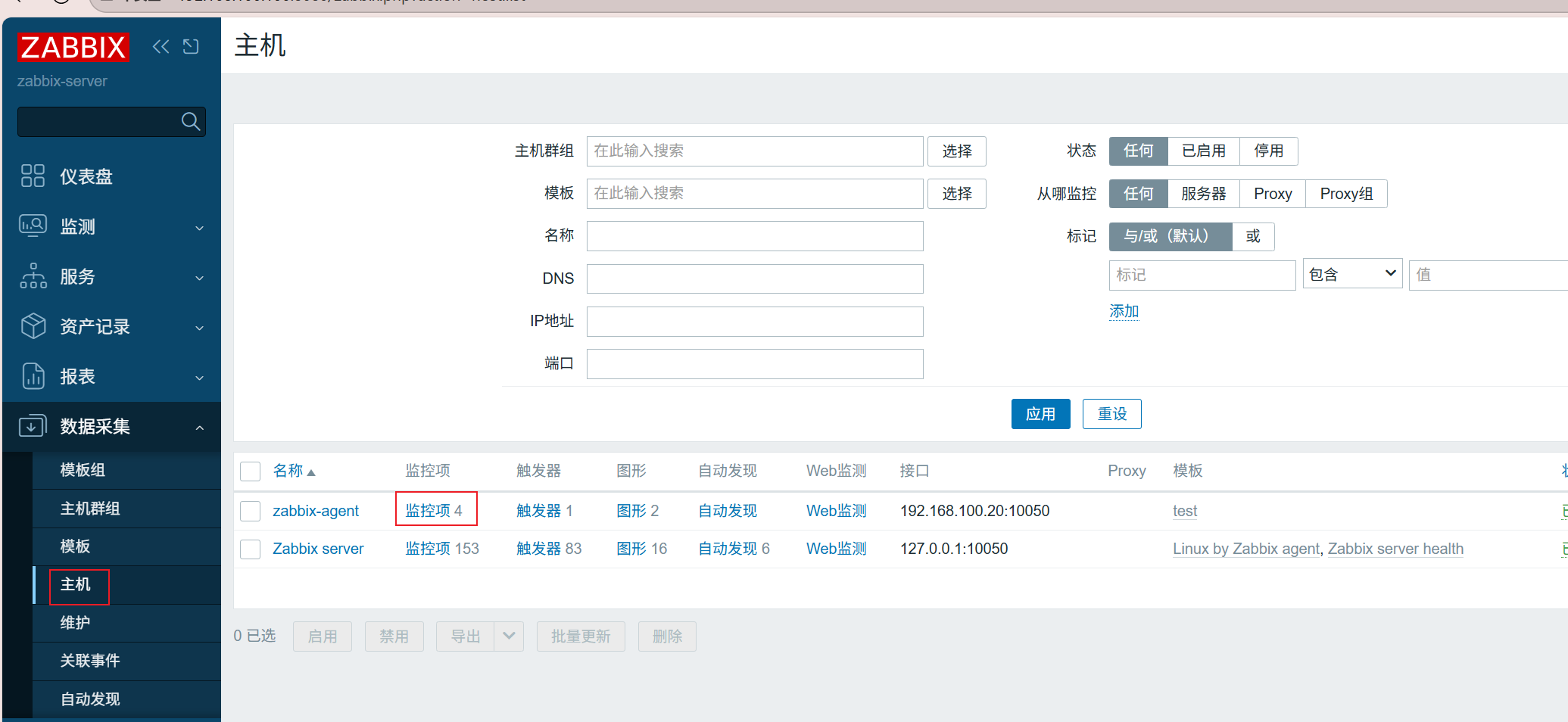Set 状态 filter to 停用
Viewport: 1568px width, 722px height.
(1269, 151)
